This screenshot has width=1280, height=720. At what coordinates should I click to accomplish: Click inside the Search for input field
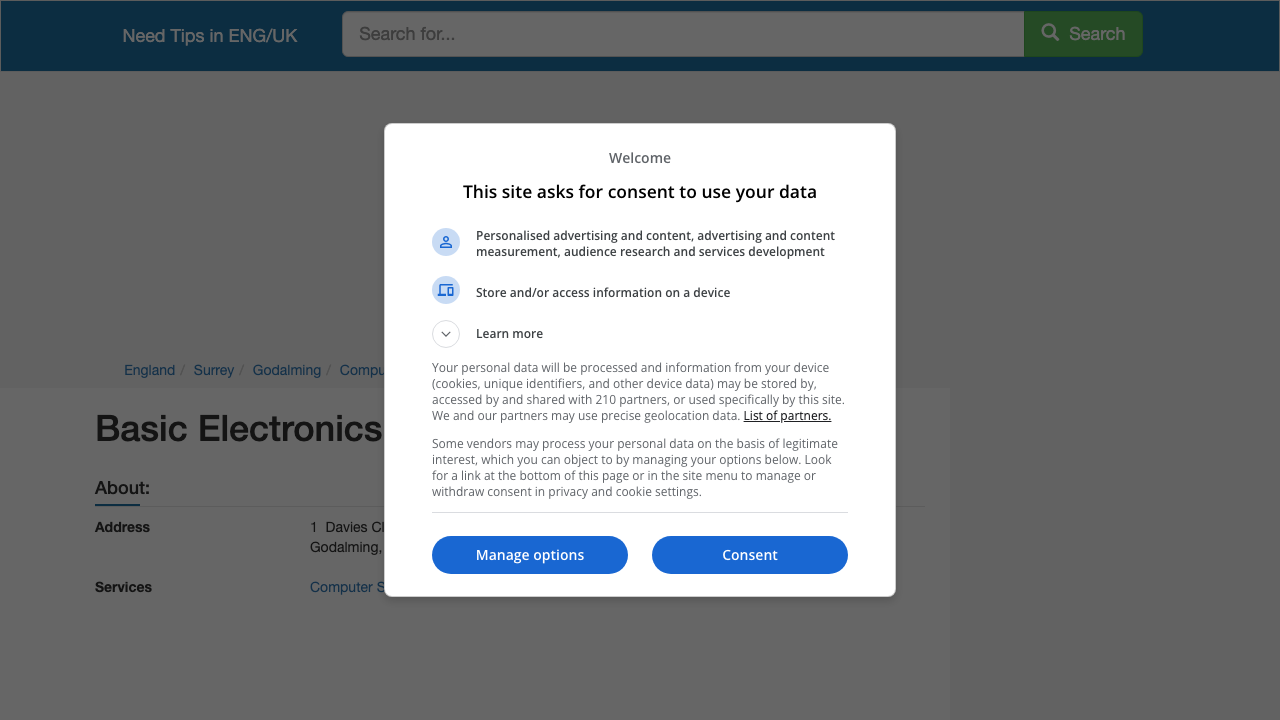[x=683, y=33]
